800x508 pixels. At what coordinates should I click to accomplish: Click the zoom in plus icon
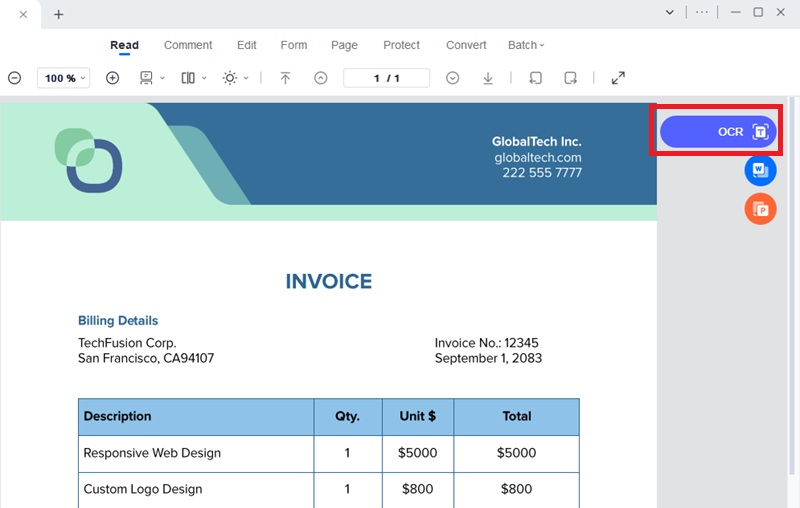click(x=112, y=78)
